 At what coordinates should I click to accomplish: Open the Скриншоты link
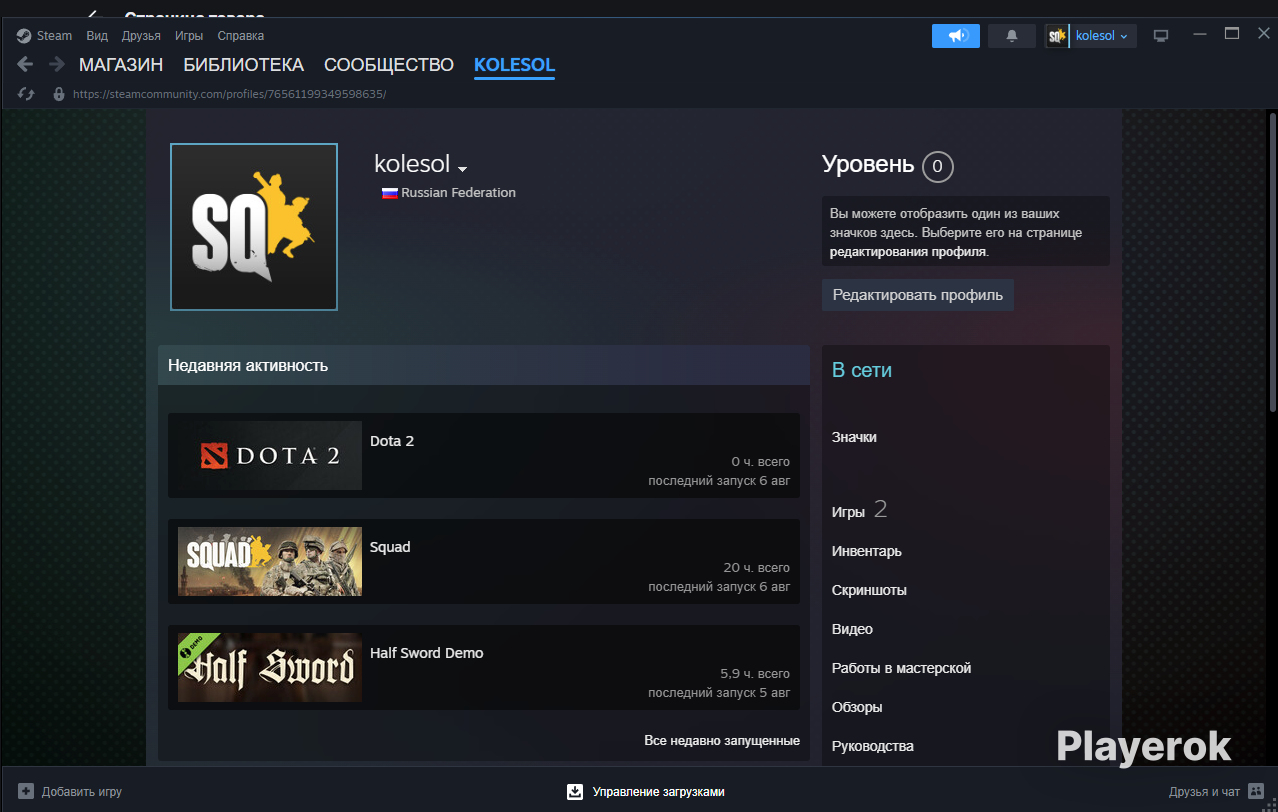[869, 590]
